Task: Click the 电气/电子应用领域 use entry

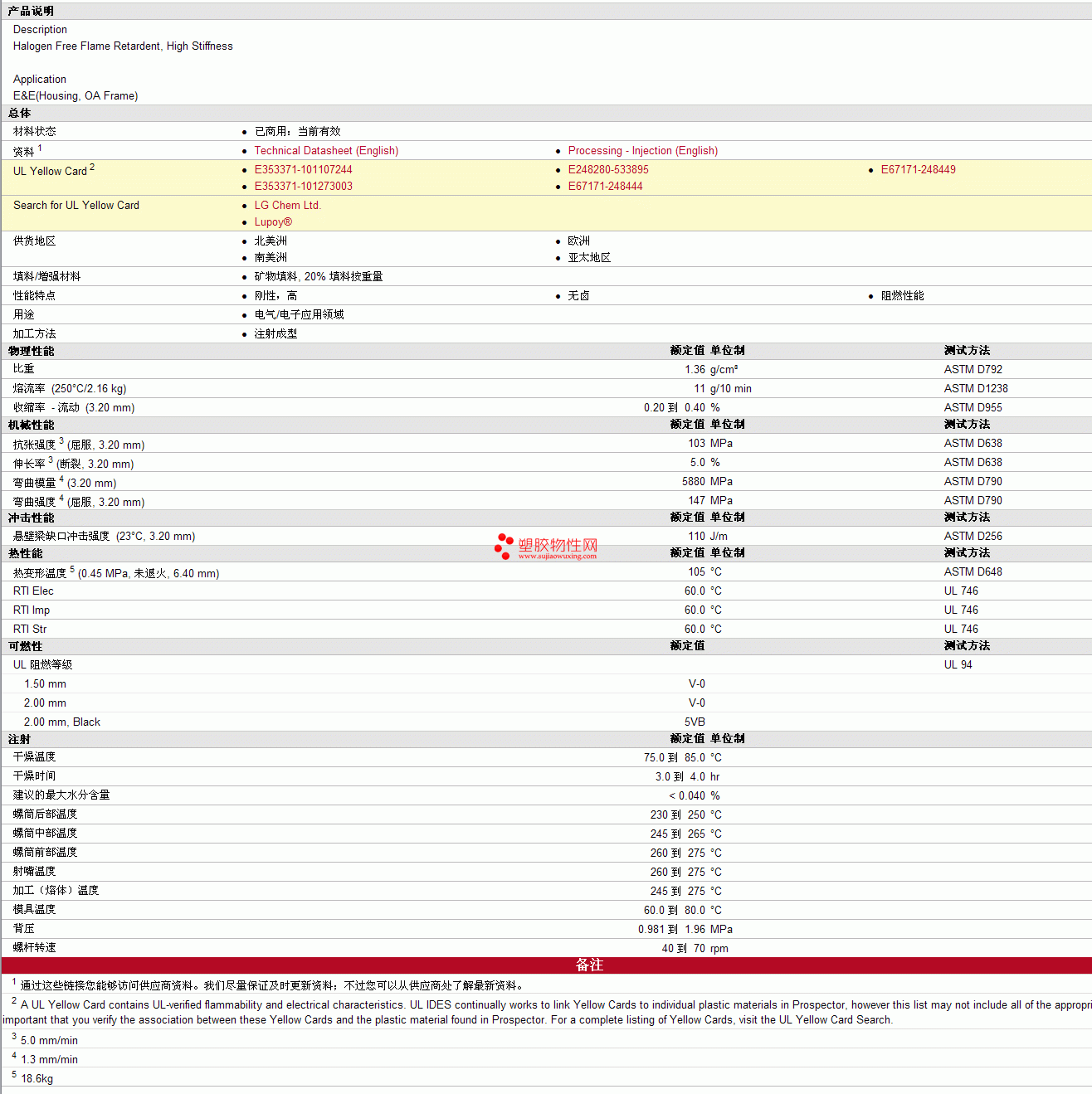Action: coord(299,315)
